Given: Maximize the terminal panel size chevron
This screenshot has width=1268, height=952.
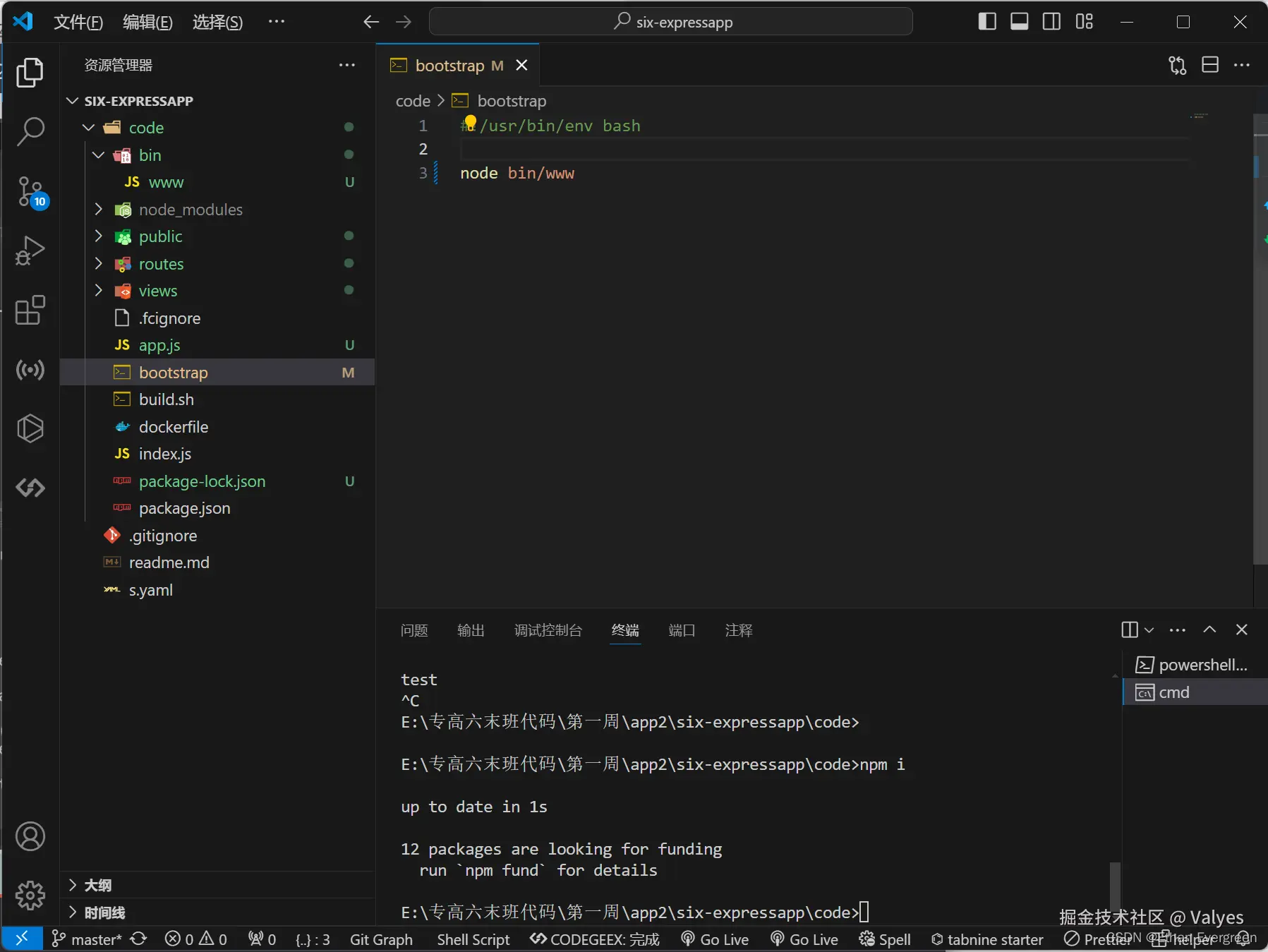Looking at the screenshot, I should [1209, 629].
